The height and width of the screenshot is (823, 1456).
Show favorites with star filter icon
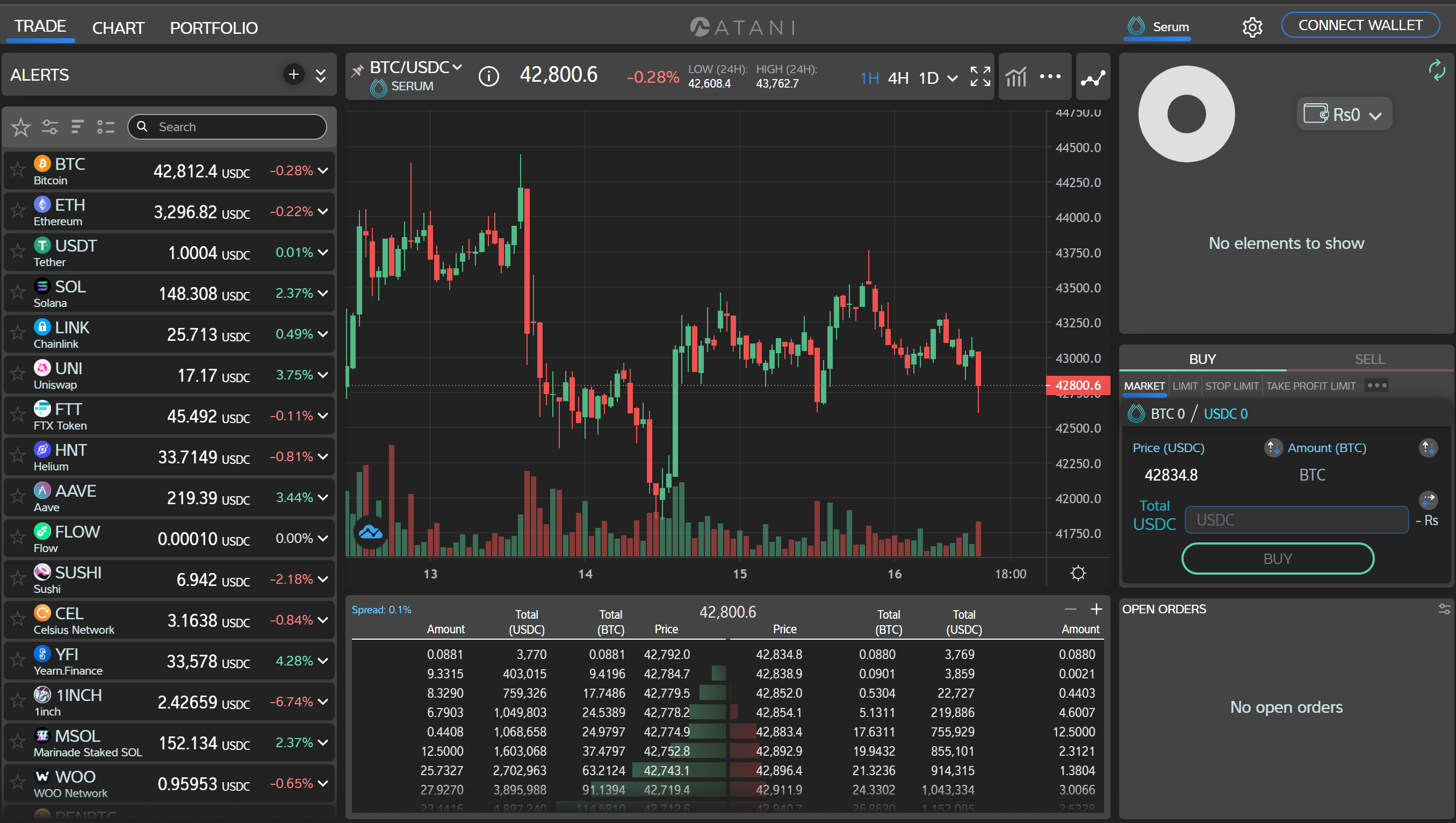21,127
